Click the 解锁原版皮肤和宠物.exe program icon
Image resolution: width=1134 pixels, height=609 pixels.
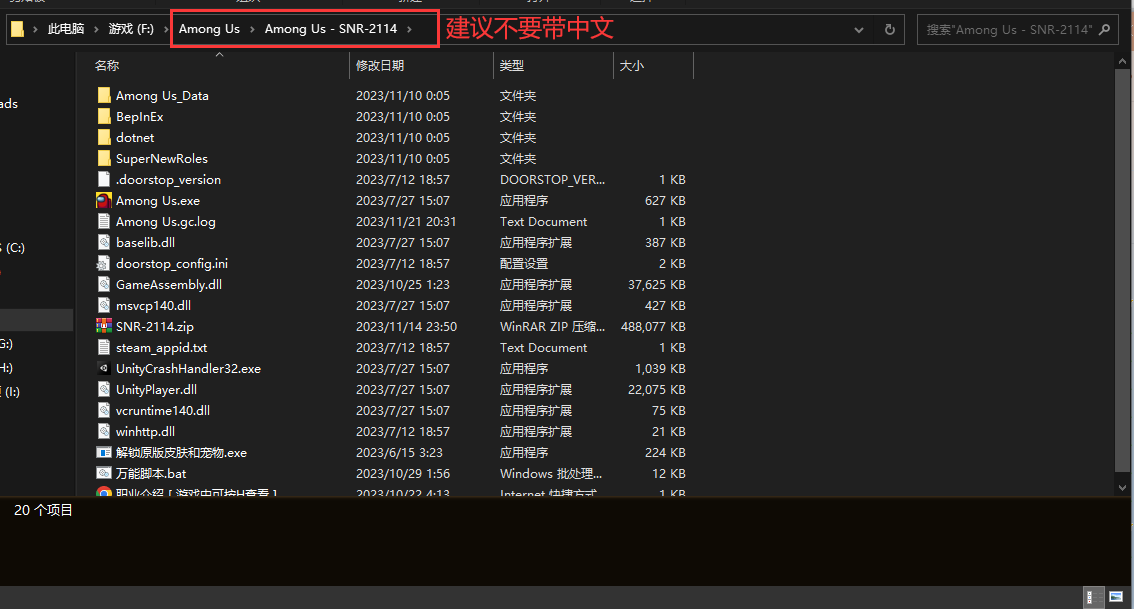(104, 453)
